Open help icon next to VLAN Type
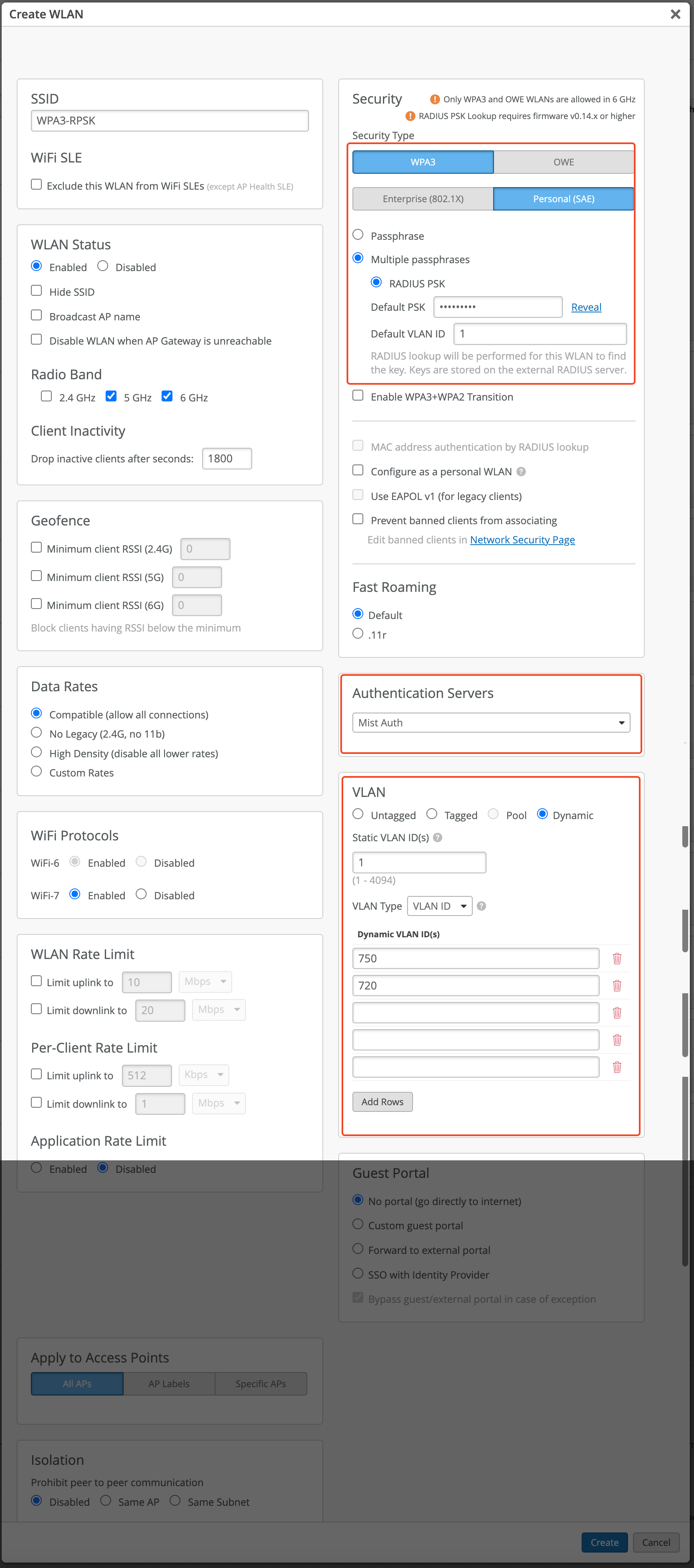The width and height of the screenshot is (694, 1568). tap(481, 906)
